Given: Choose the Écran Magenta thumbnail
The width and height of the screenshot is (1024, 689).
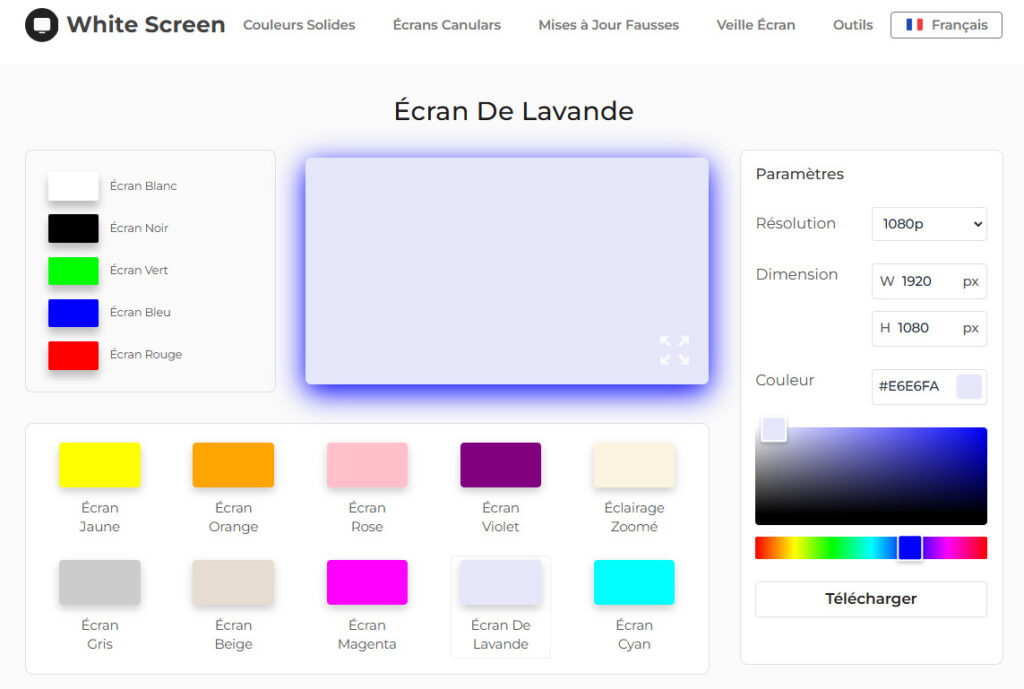Looking at the screenshot, I should pos(367,582).
